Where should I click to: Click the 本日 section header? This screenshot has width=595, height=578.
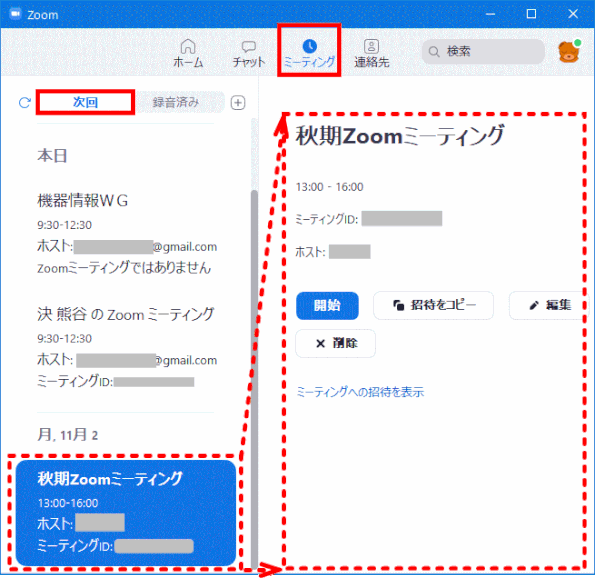point(52,156)
